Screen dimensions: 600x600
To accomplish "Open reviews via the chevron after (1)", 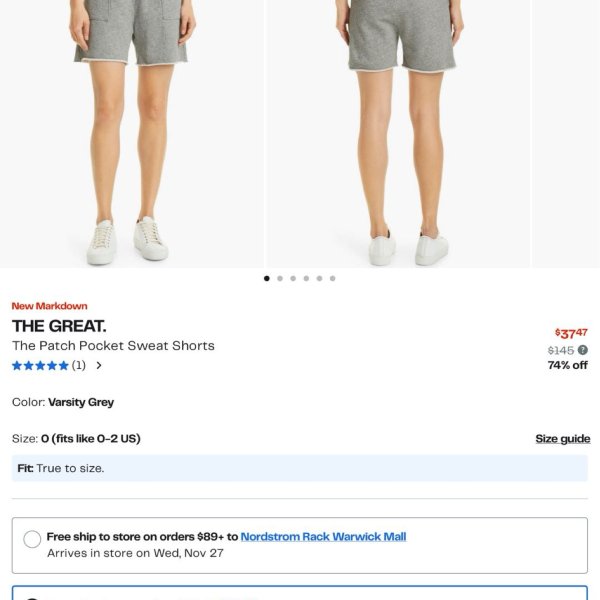I will coord(99,365).
